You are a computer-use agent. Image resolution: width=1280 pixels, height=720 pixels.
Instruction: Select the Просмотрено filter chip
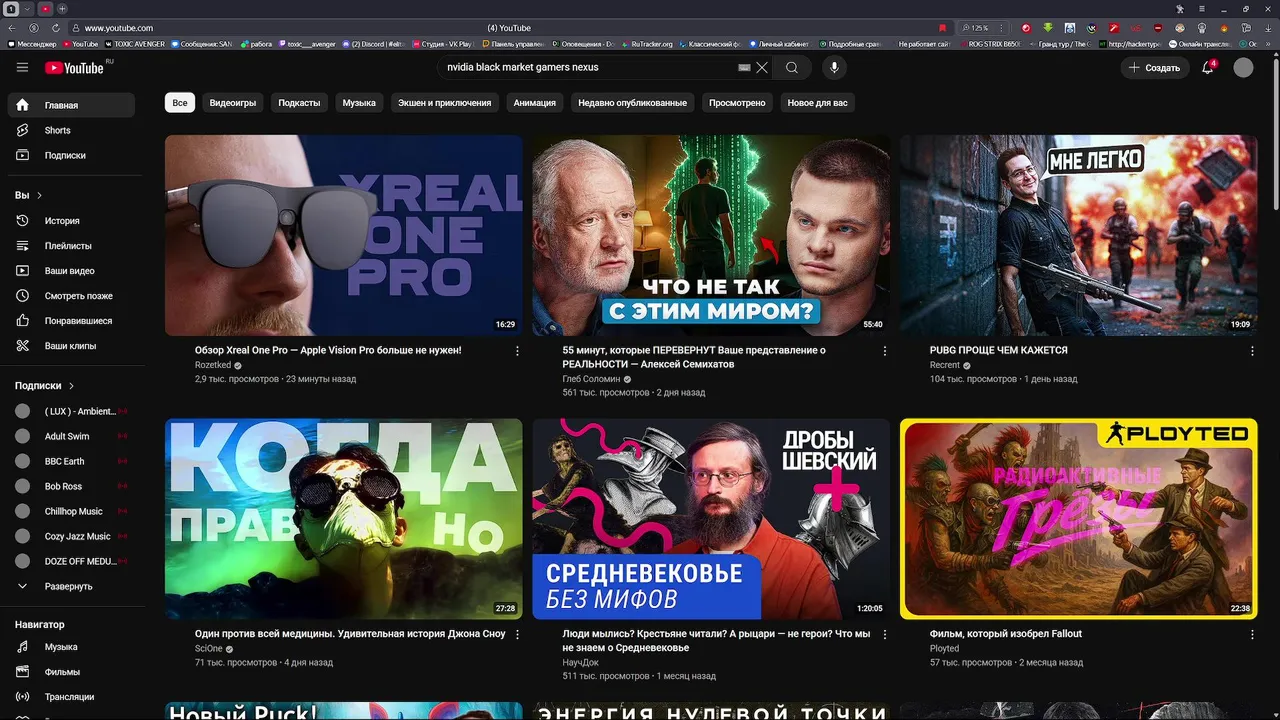(x=737, y=102)
